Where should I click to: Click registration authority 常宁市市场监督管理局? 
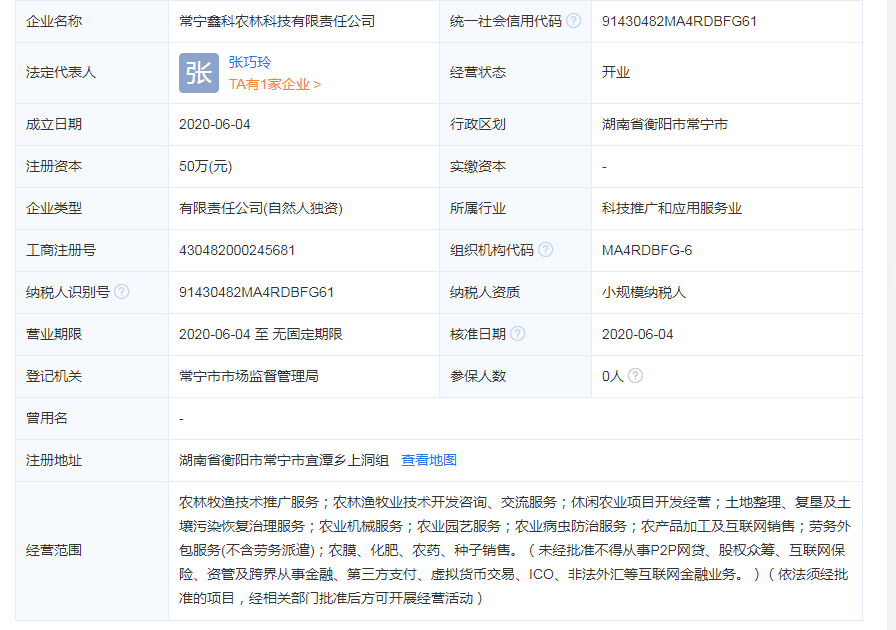point(249,376)
